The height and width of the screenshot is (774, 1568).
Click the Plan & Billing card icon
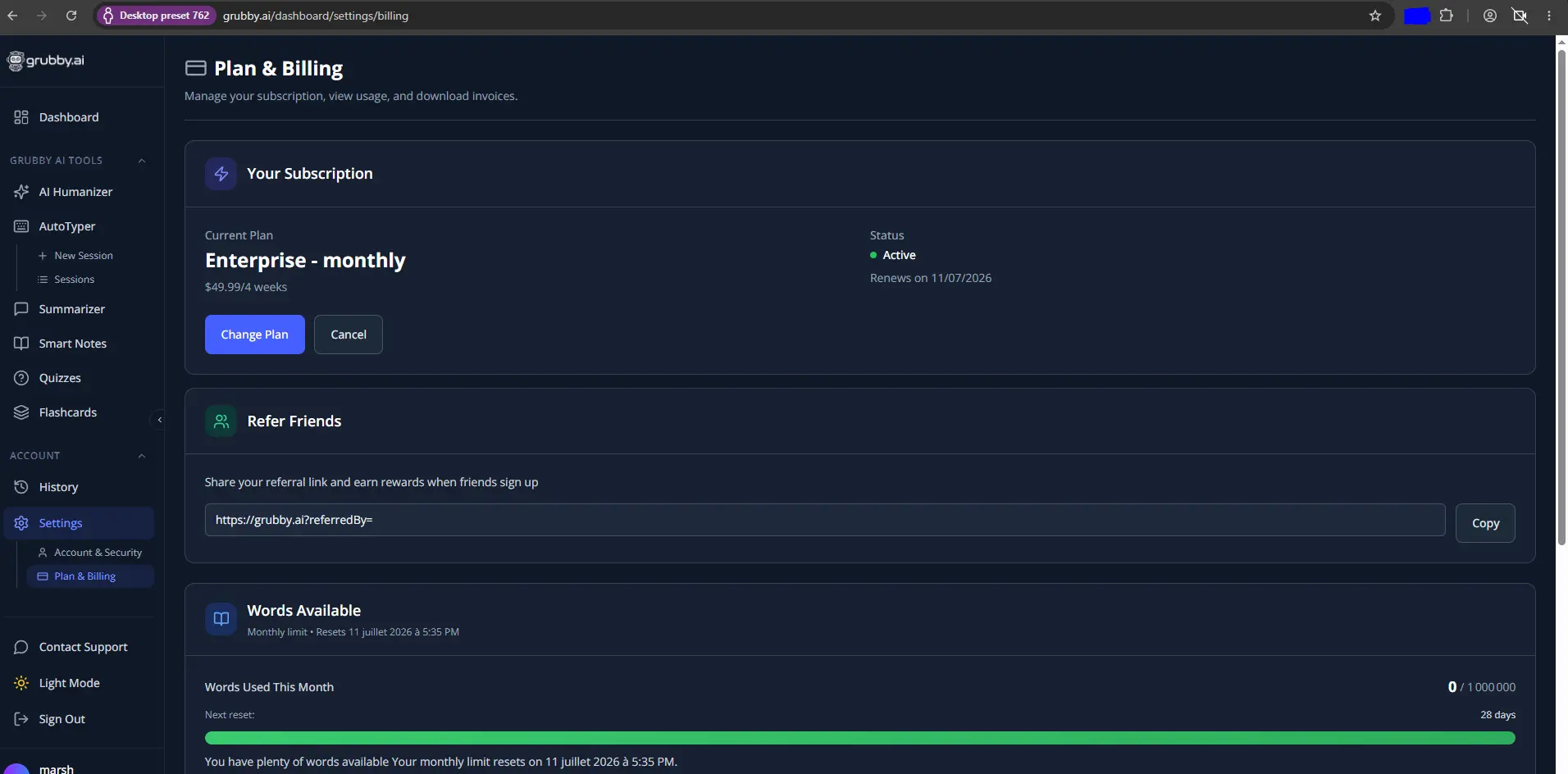pyautogui.click(x=195, y=68)
